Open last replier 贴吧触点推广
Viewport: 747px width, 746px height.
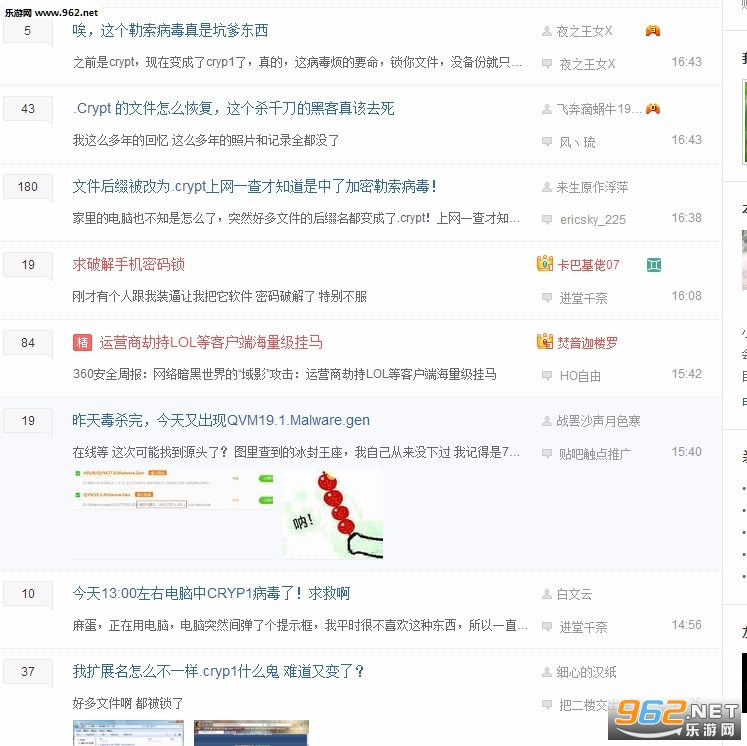595,454
